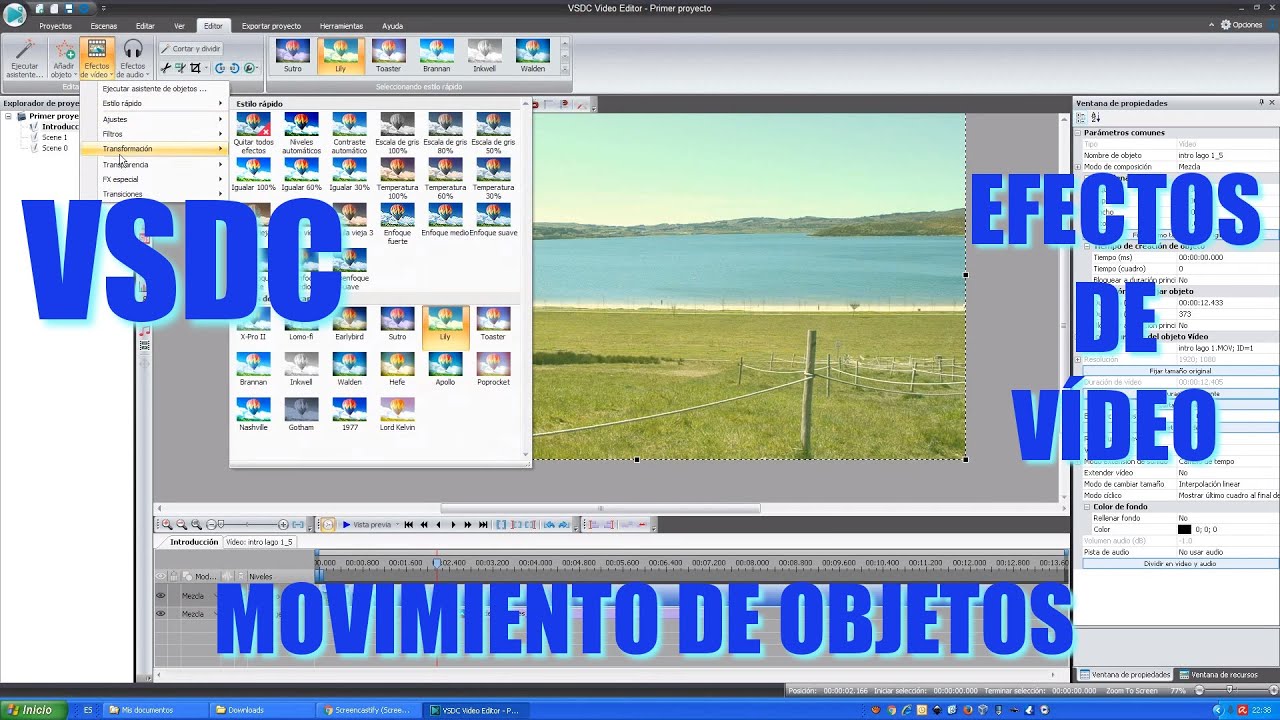This screenshot has width=1280, height=720.
Task: Apply the Nashville style thumbnail
Action: (x=253, y=414)
